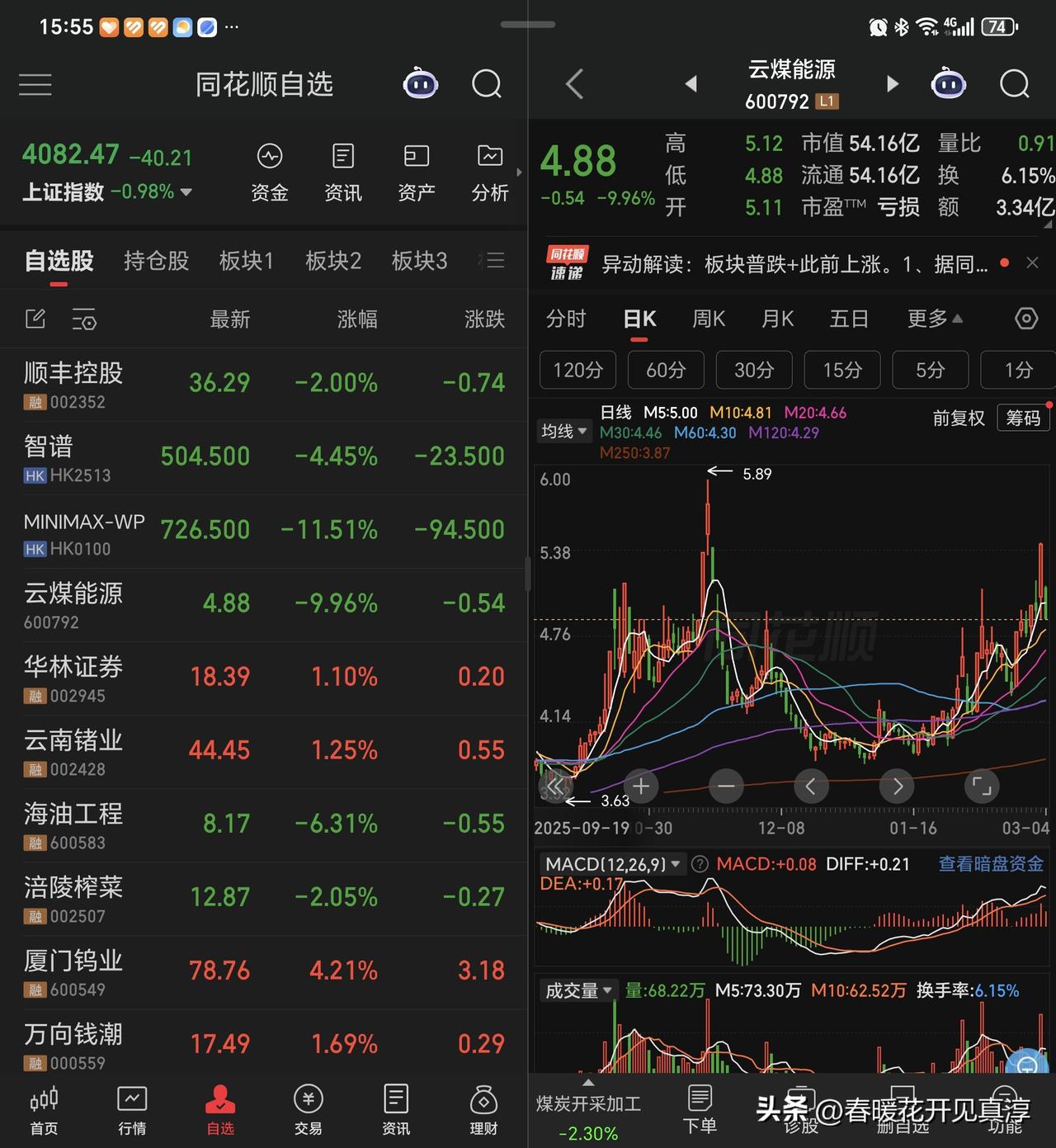This screenshot has width=1056, height=1148.
Task: Open the 资产 assets shortcut icon
Action: pyautogui.click(x=417, y=173)
